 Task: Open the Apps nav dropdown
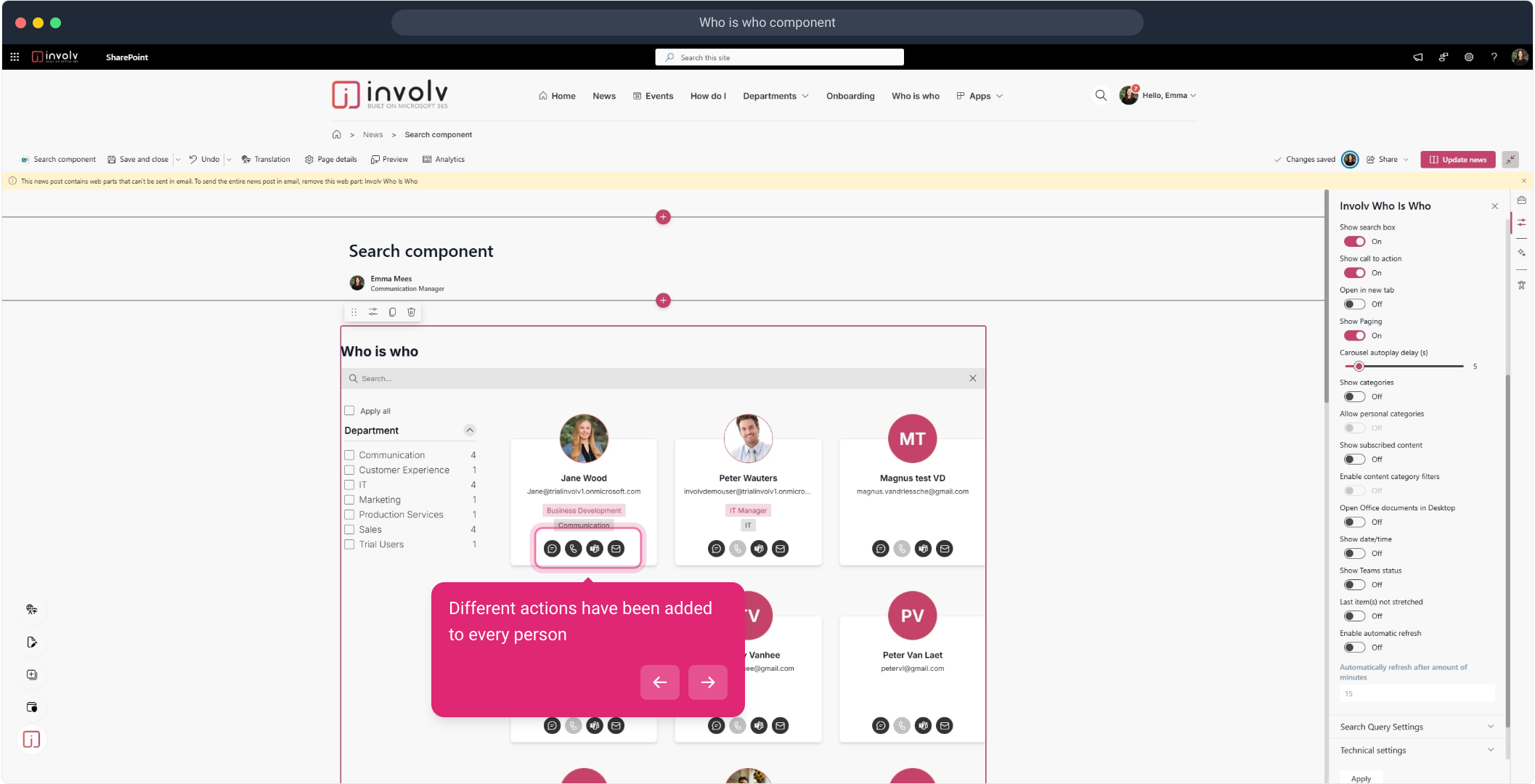[x=980, y=96]
